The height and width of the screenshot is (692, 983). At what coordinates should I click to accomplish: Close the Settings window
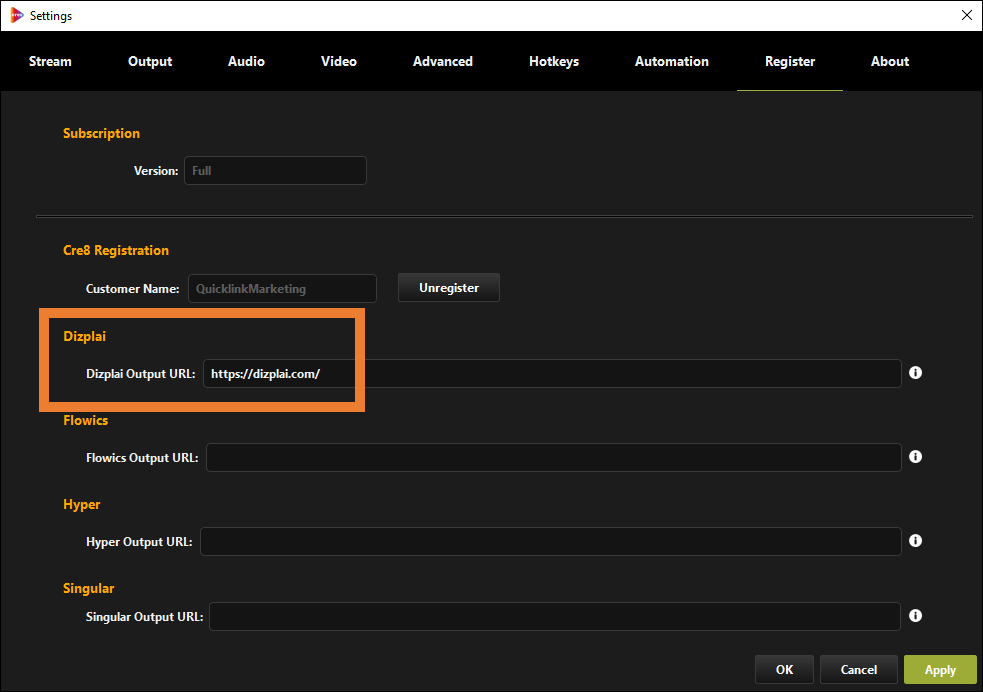967,16
